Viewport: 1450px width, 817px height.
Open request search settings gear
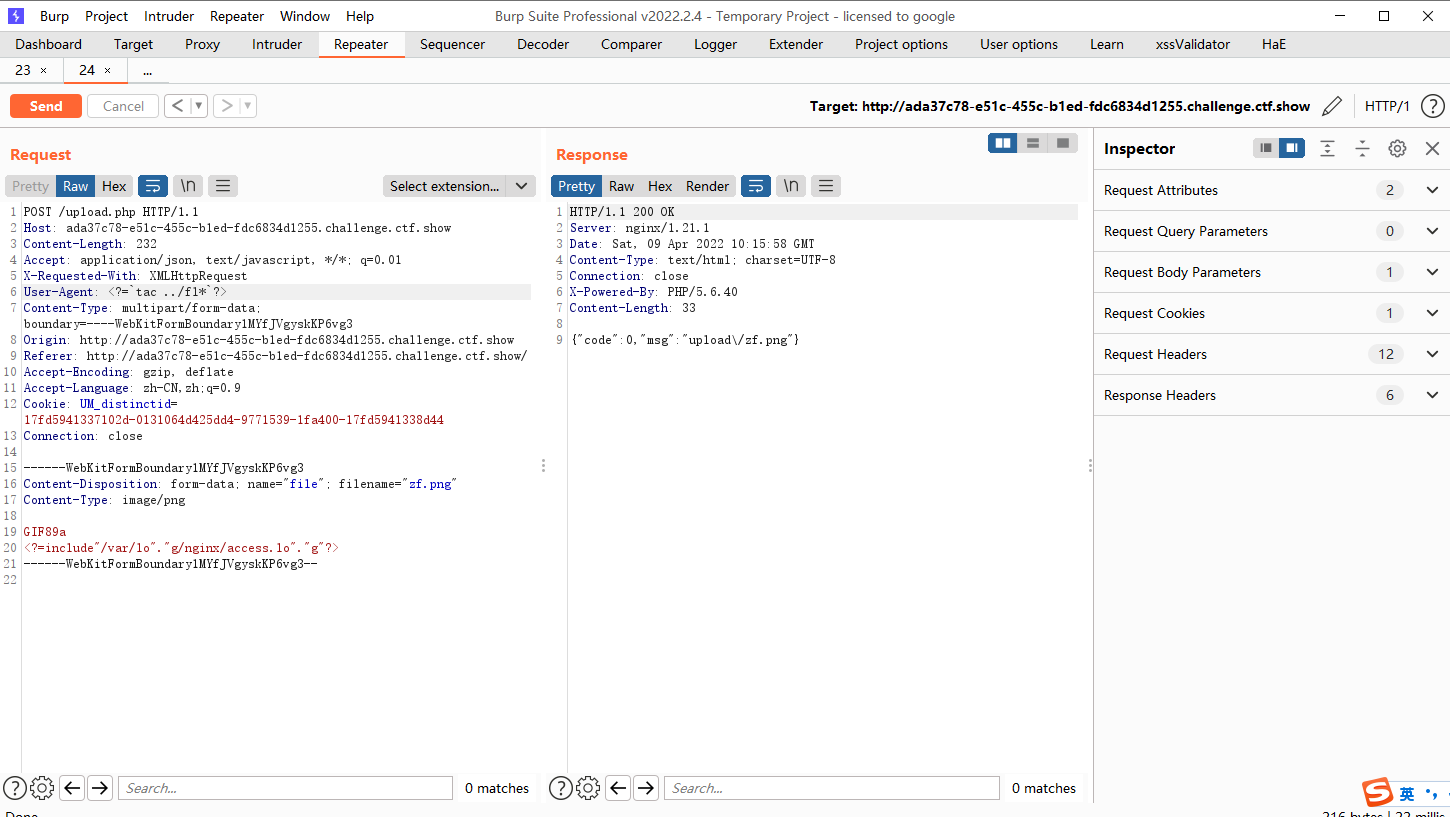coord(42,788)
